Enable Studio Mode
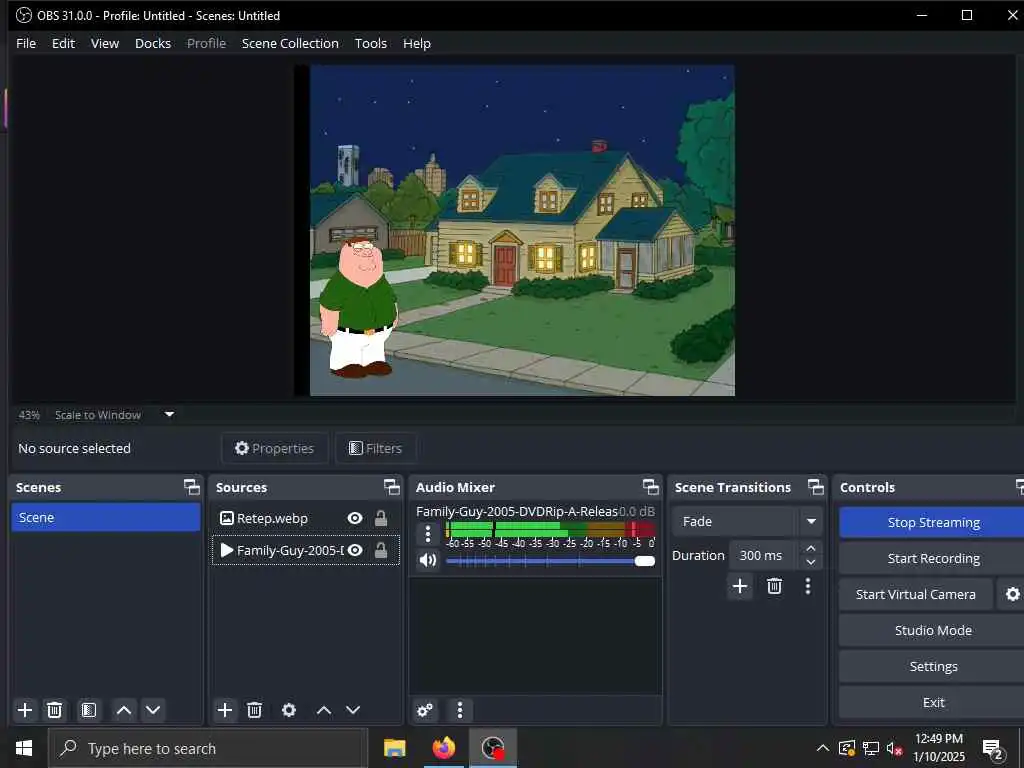 coord(933,630)
